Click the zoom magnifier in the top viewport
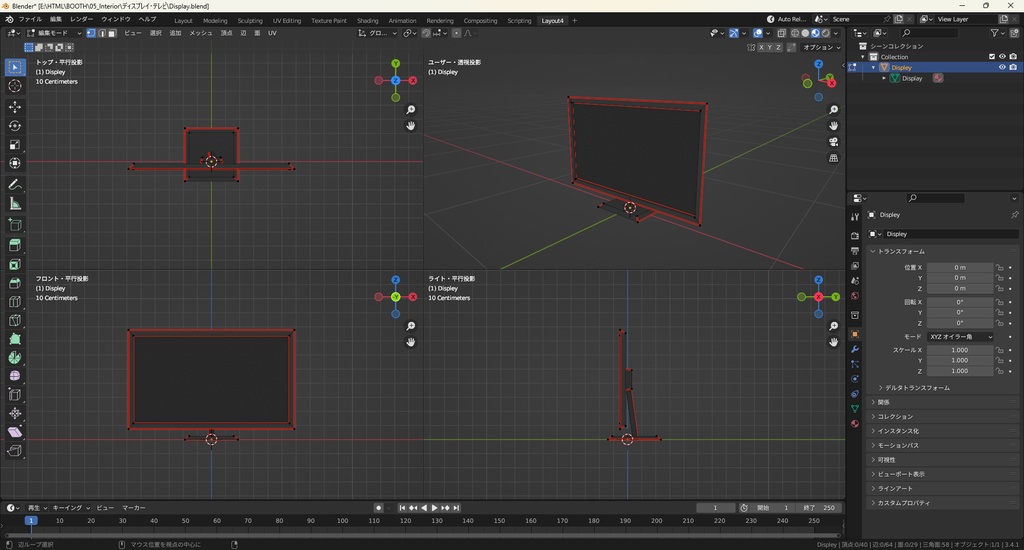The image size is (1024, 550). point(410,110)
